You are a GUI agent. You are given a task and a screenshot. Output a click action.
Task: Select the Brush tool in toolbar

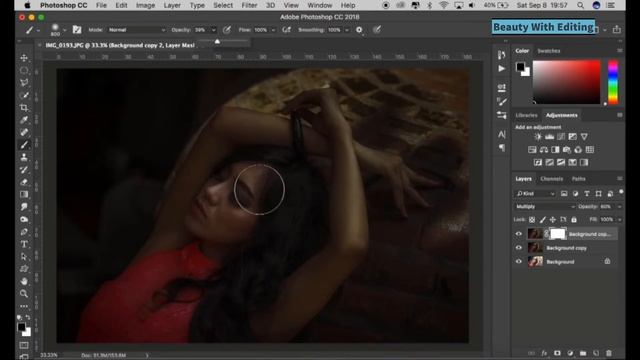click(x=24, y=145)
